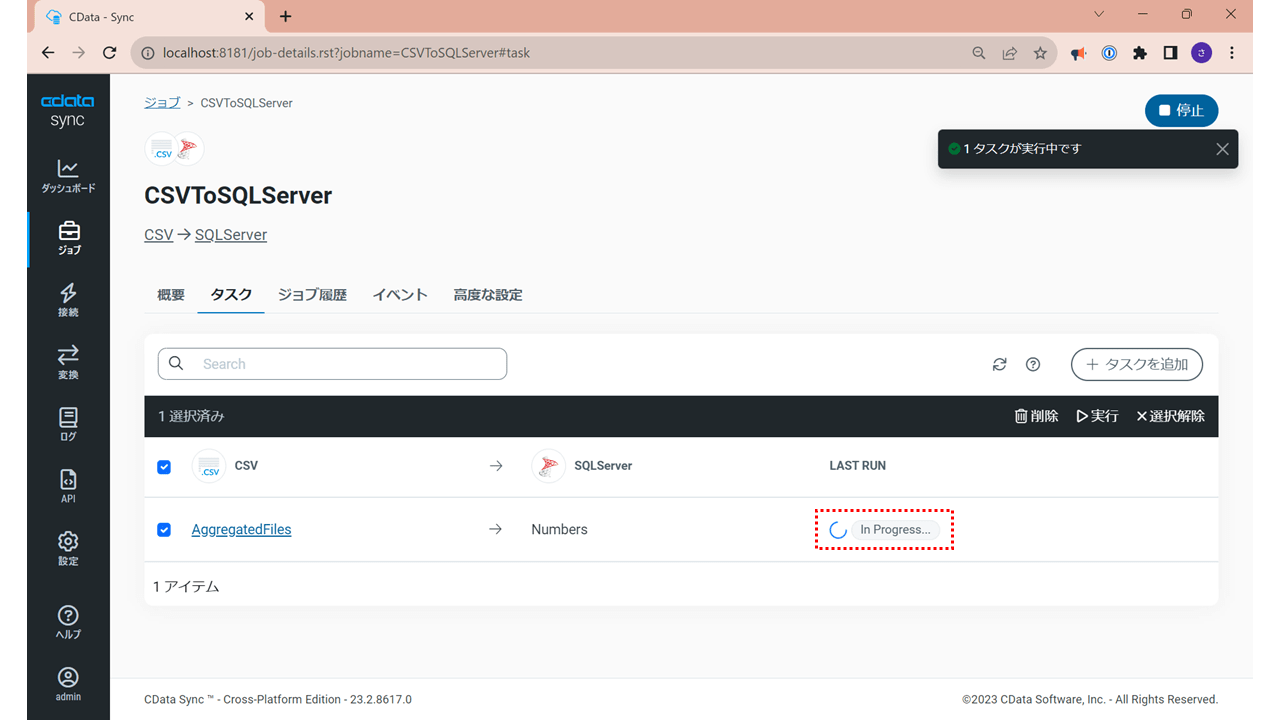Open the CSV connection link under job title

(x=159, y=235)
